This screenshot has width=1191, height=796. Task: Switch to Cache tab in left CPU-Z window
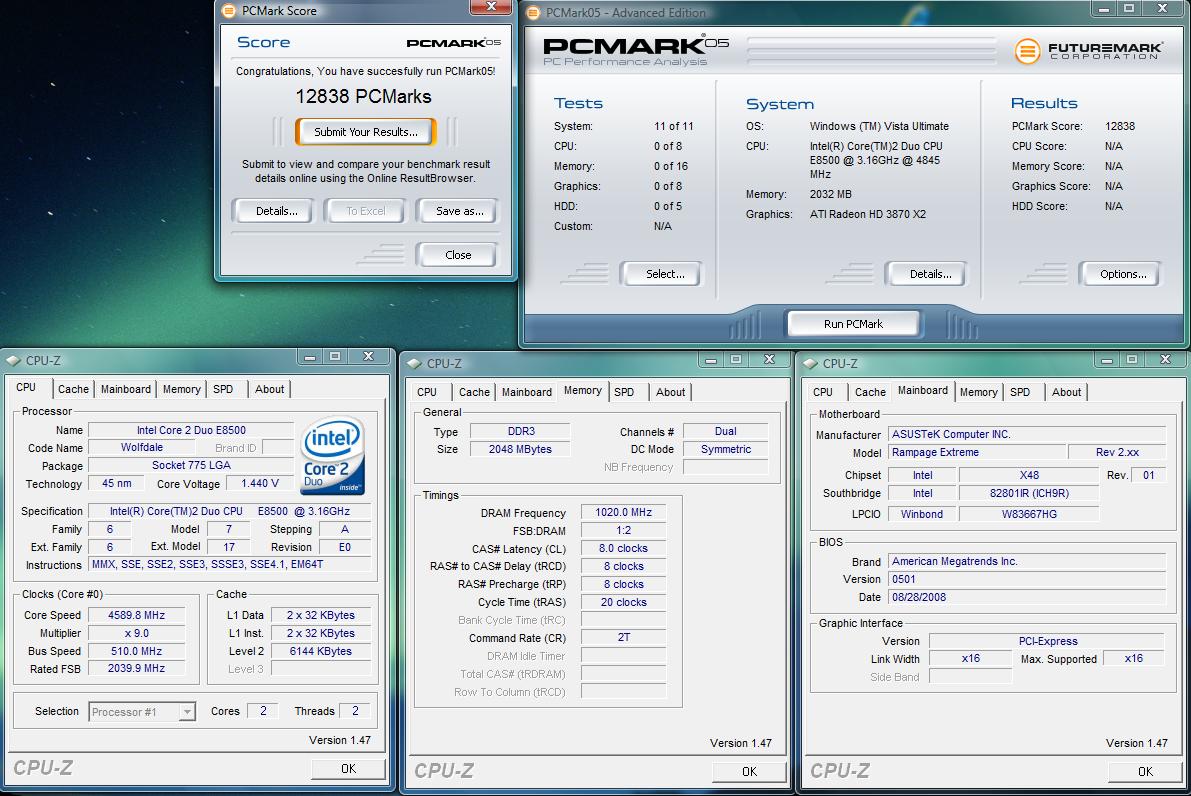(x=74, y=389)
